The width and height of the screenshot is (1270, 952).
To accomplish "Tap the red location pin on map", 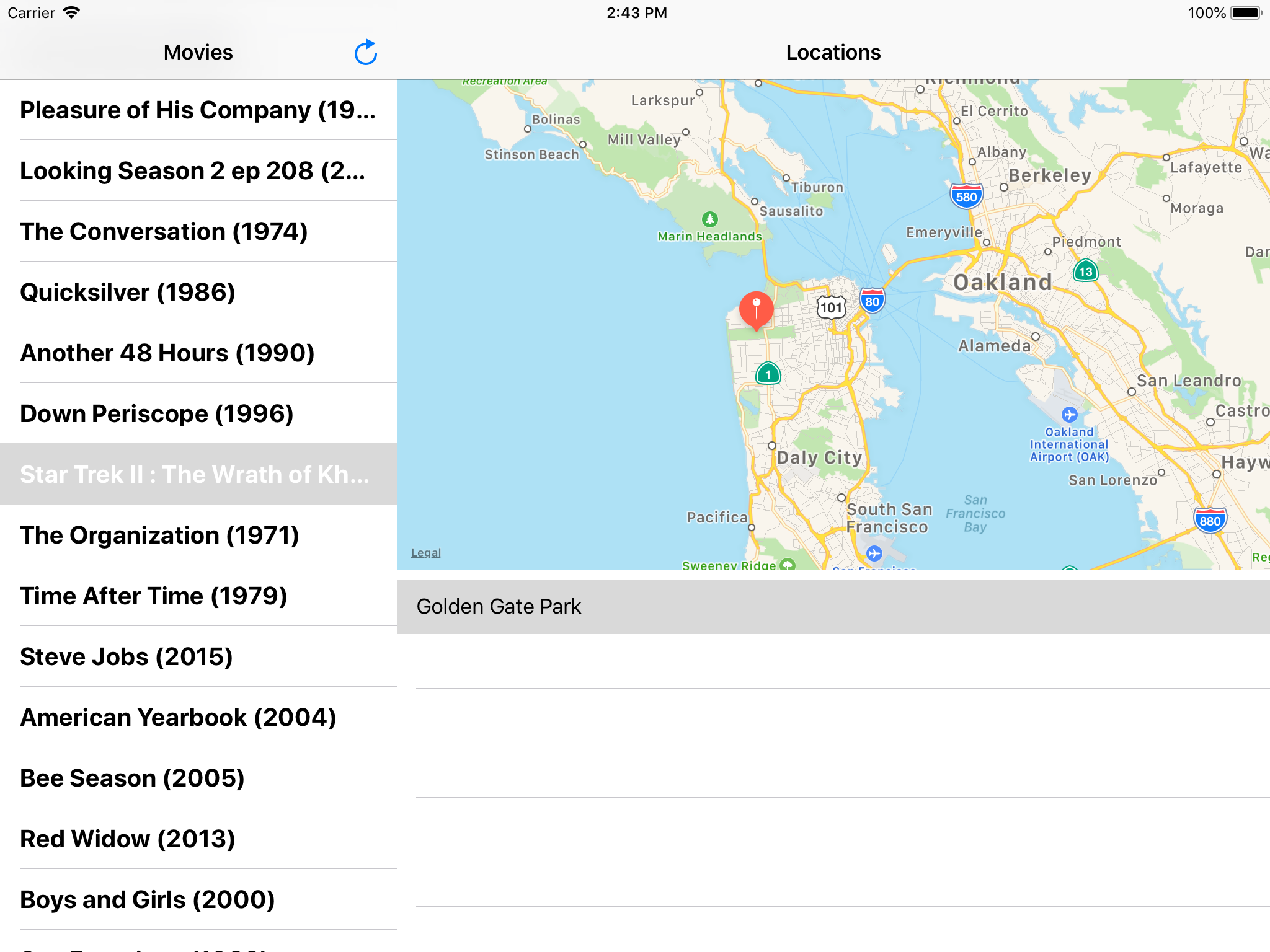I will pyautogui.click(x=756, y=309).
